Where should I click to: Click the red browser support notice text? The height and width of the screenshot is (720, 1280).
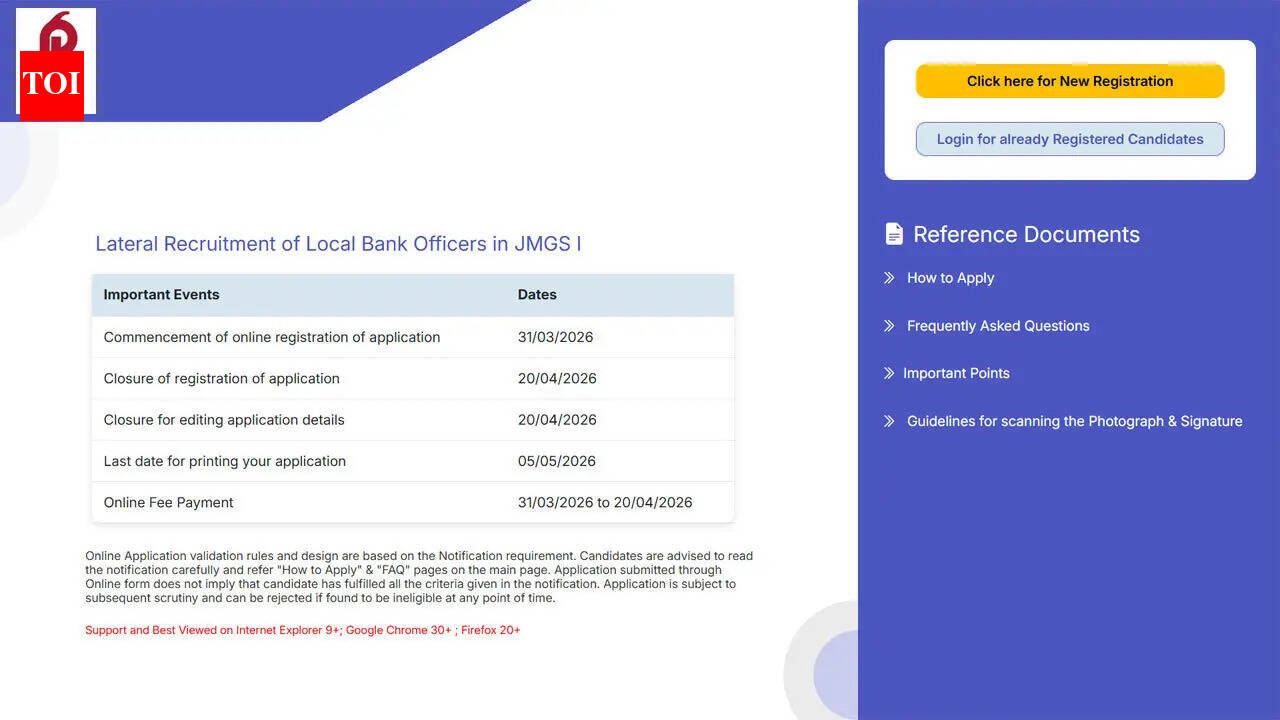click(x=302, y=630)
